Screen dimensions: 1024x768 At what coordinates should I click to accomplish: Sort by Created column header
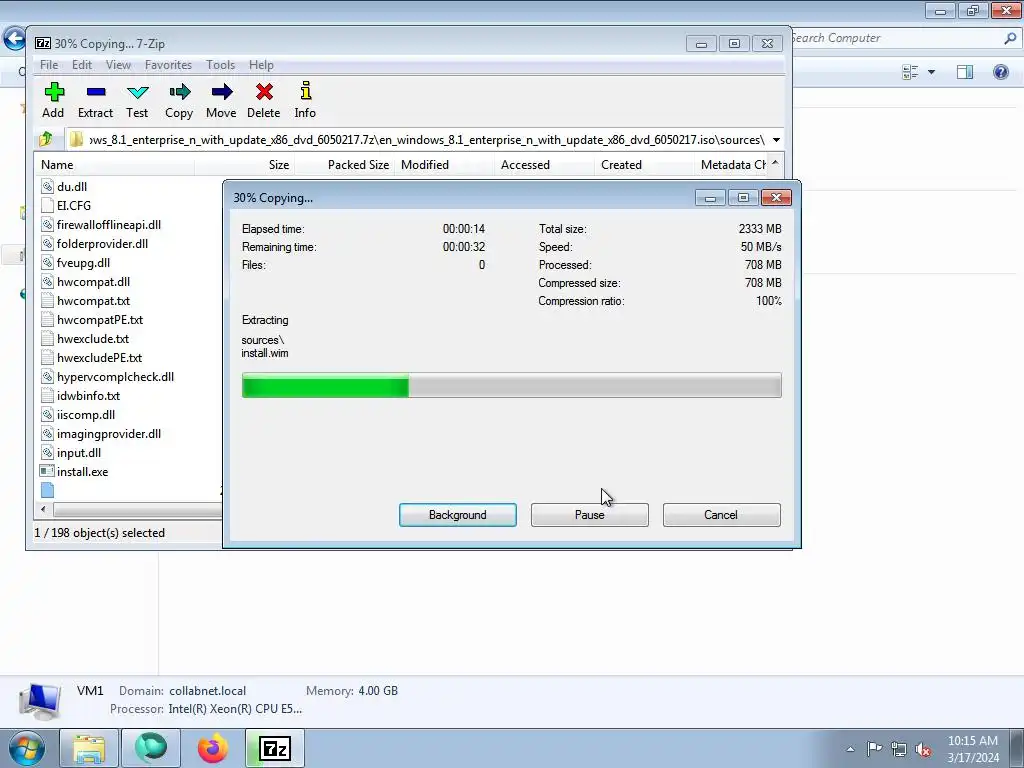pyautogui.click(x=645, y=165)
